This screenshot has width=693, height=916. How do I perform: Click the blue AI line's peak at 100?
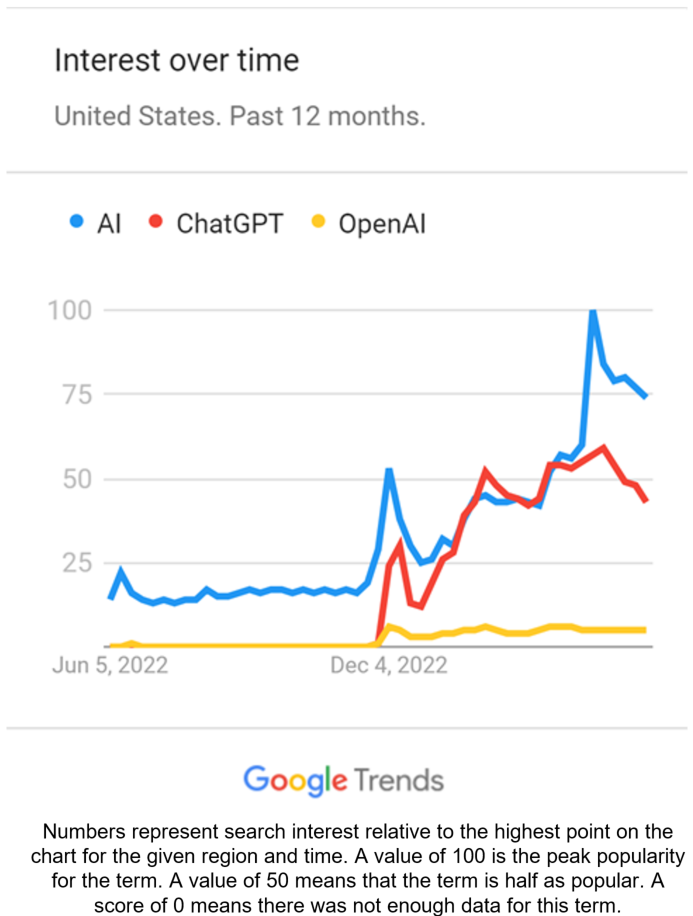pos(593,312)
